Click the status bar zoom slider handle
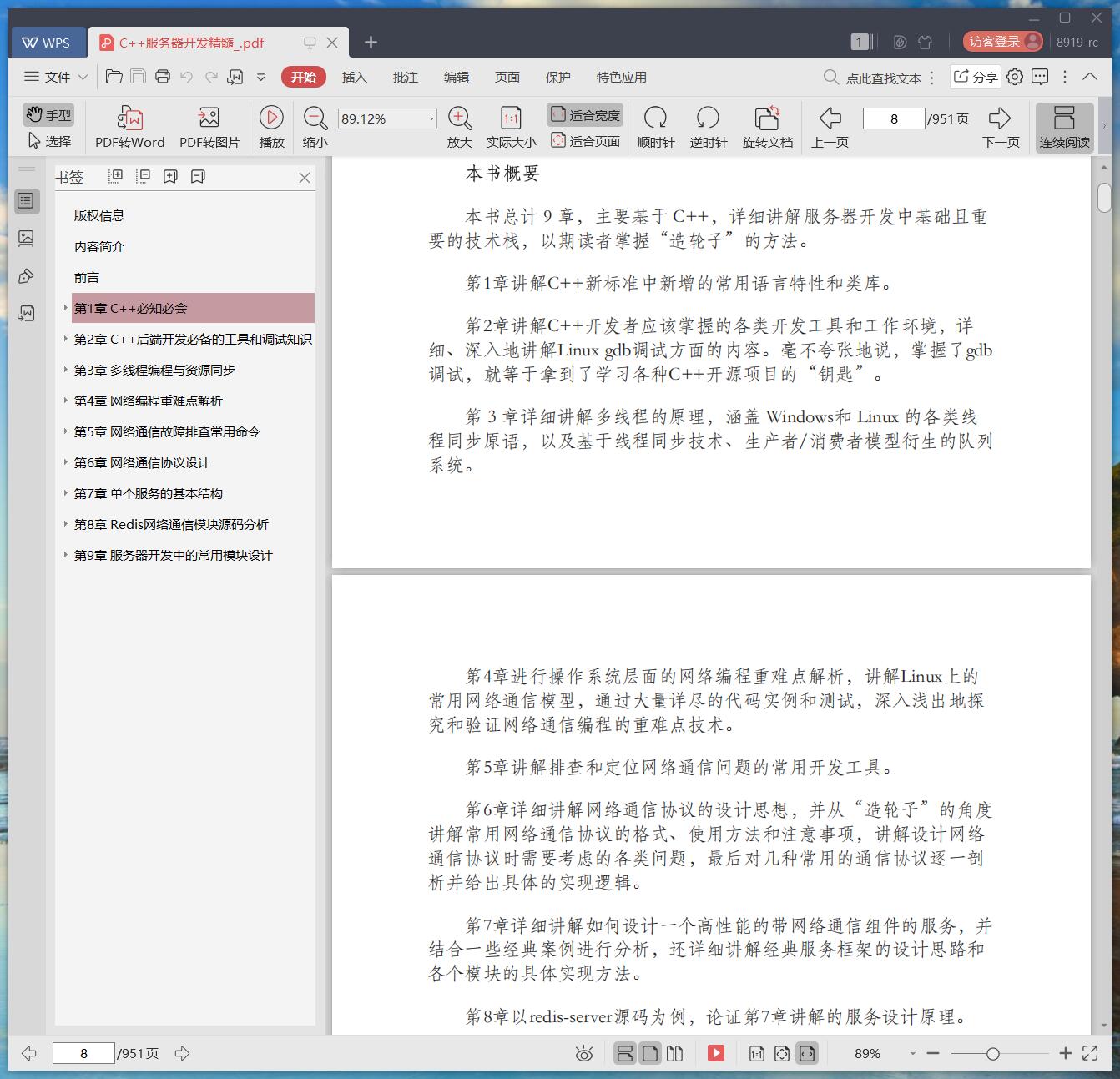This screenshot has height=1079, width=1120. 992,1054
